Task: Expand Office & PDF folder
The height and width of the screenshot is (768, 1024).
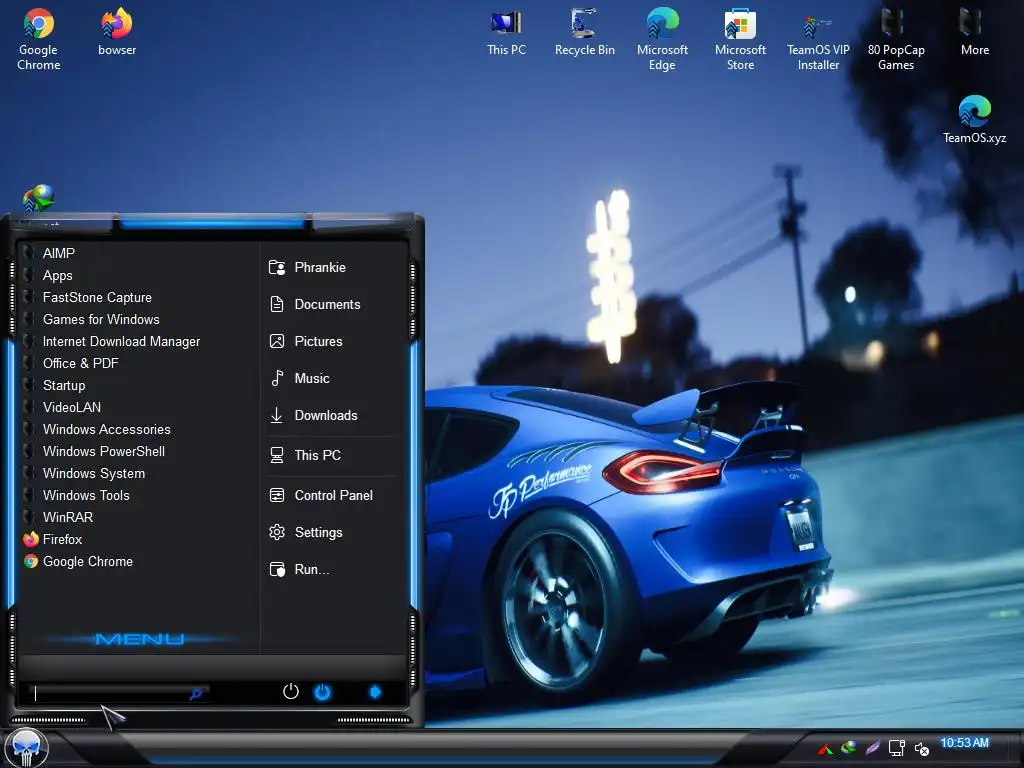Action: [x=137, y=363]
